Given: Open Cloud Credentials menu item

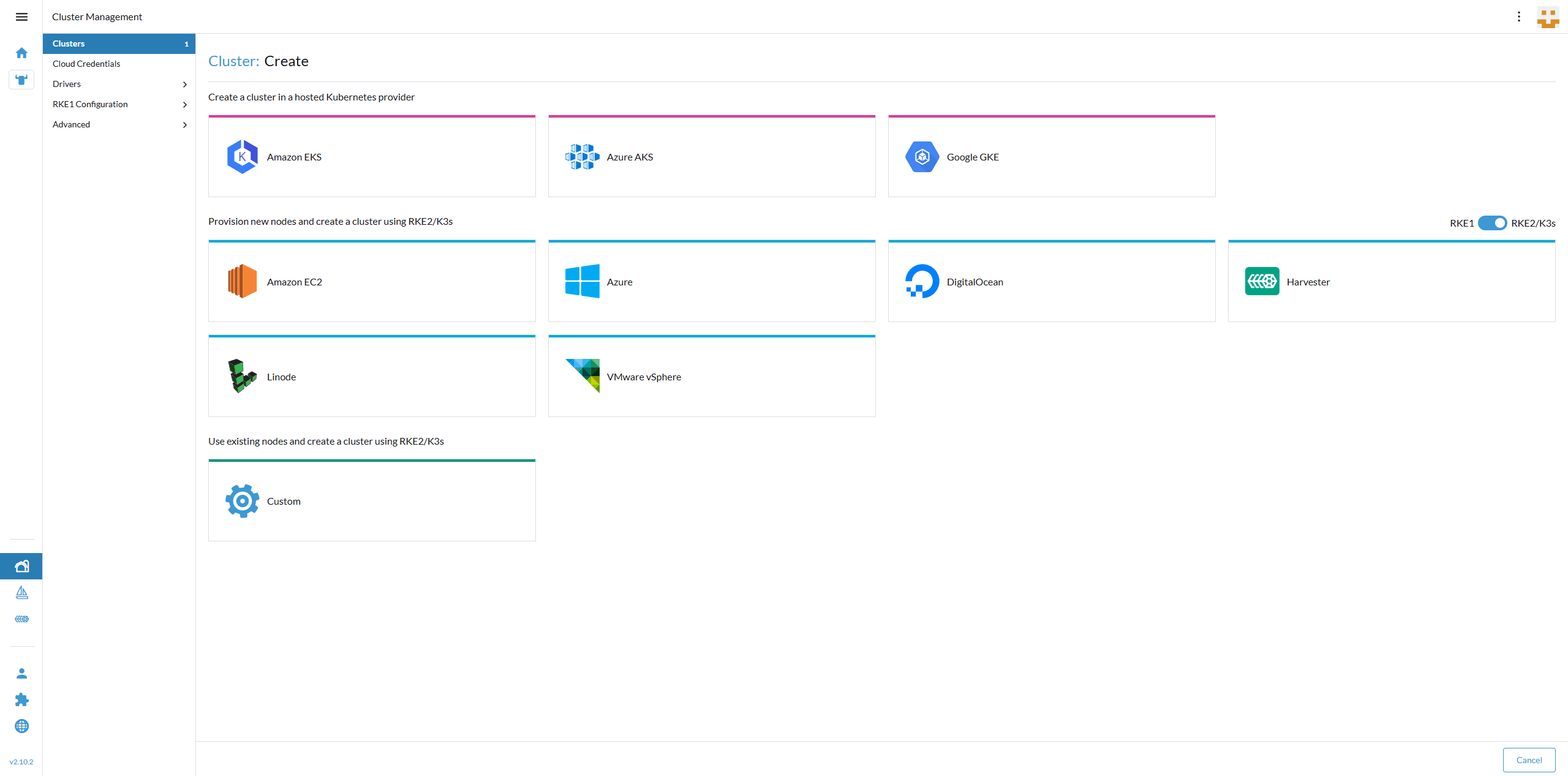Looking at the screenshot, I should pyautogui.click(x=119, y=64).
